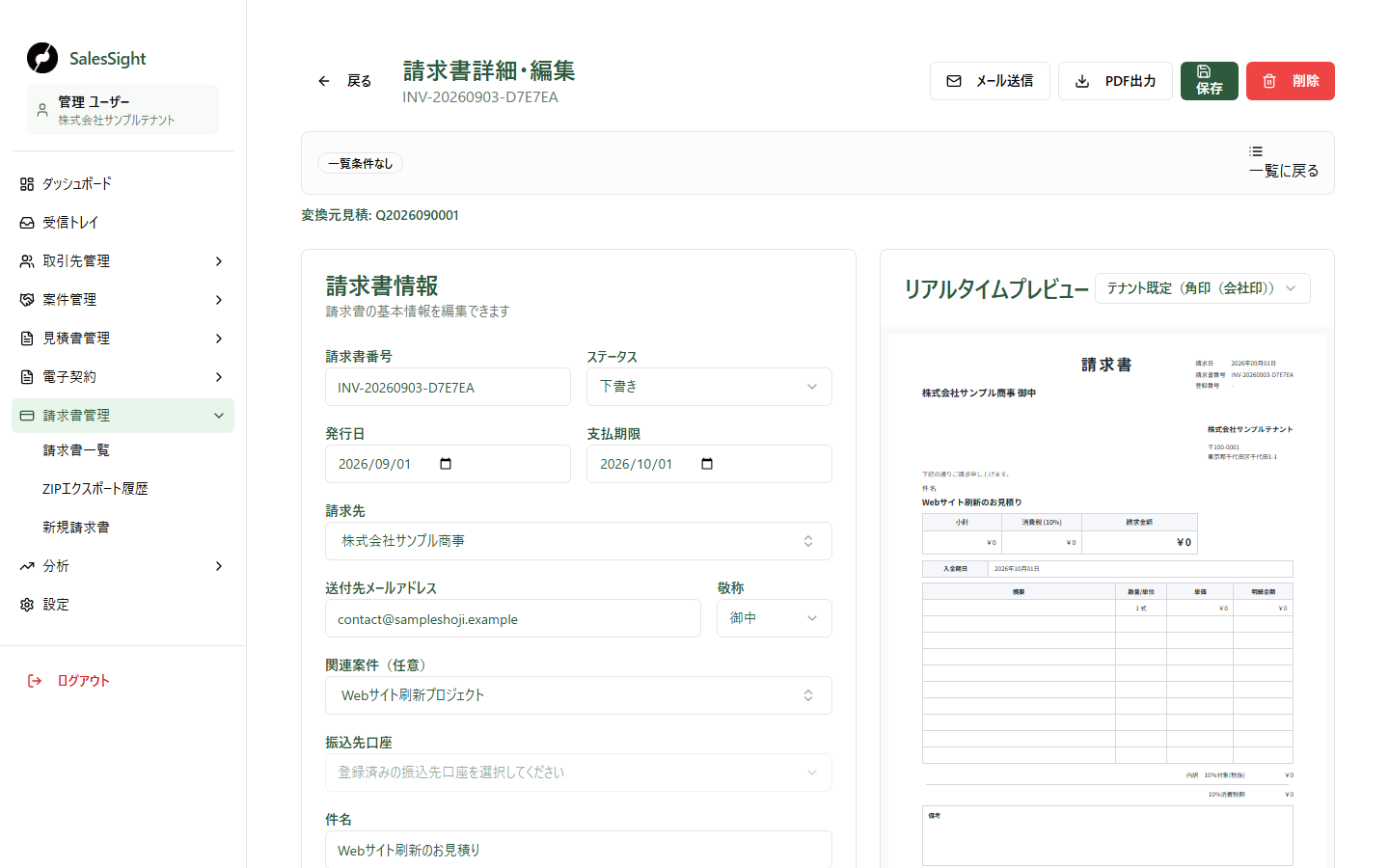Click the list icon above 一覧に戻る
Viewport: 1389px width, 868px height.
1256,151
